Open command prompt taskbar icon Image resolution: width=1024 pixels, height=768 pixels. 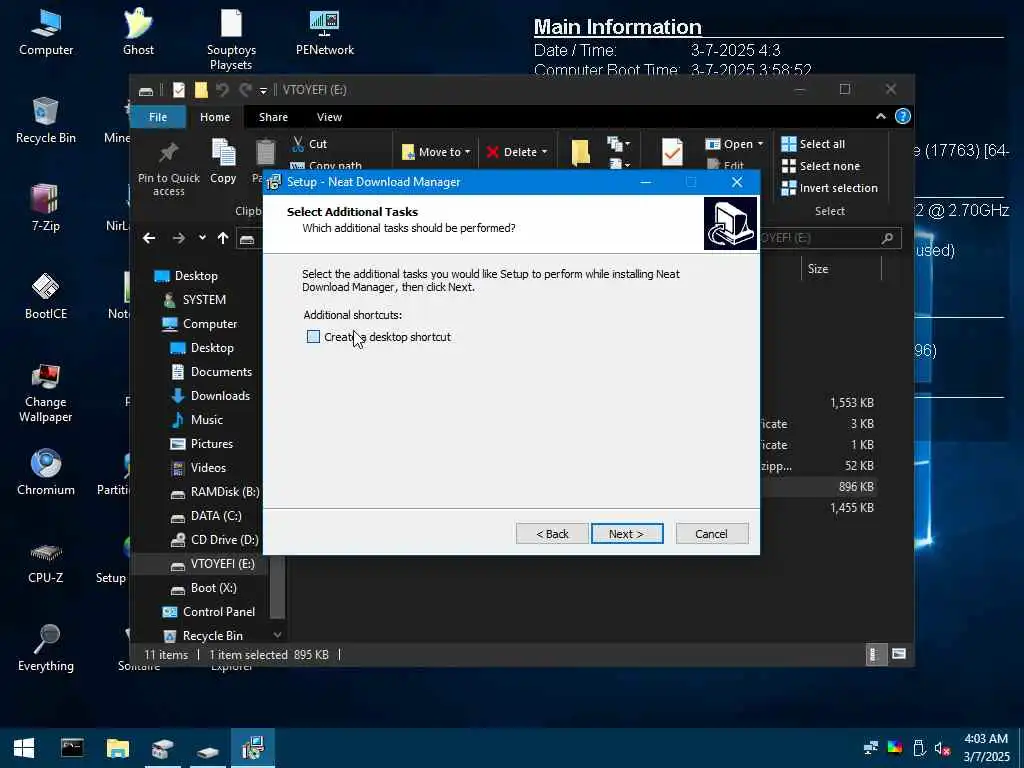pyautogui.click(x=72, y=748)
